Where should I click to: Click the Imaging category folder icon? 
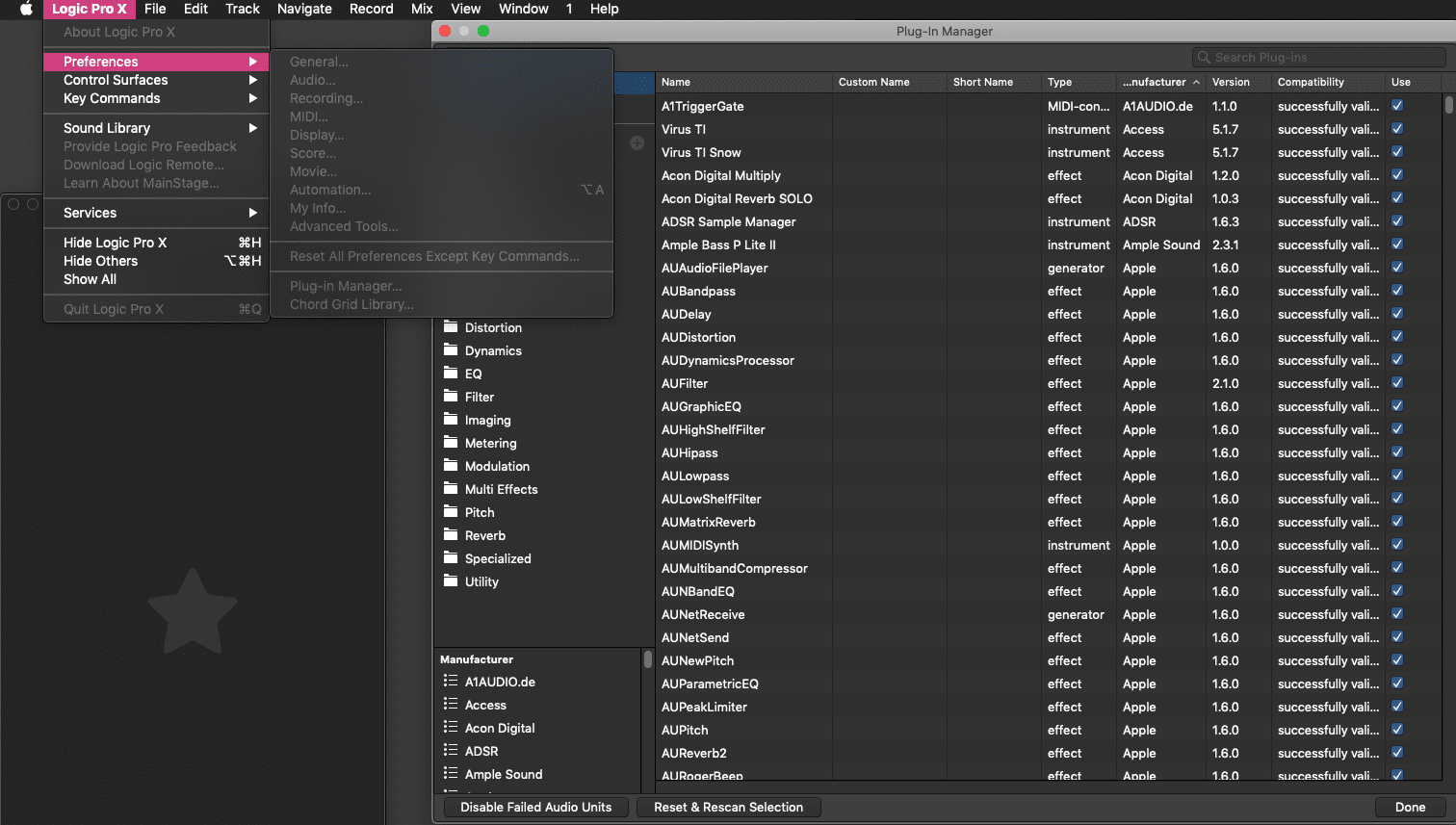click(x=451, y=420)
